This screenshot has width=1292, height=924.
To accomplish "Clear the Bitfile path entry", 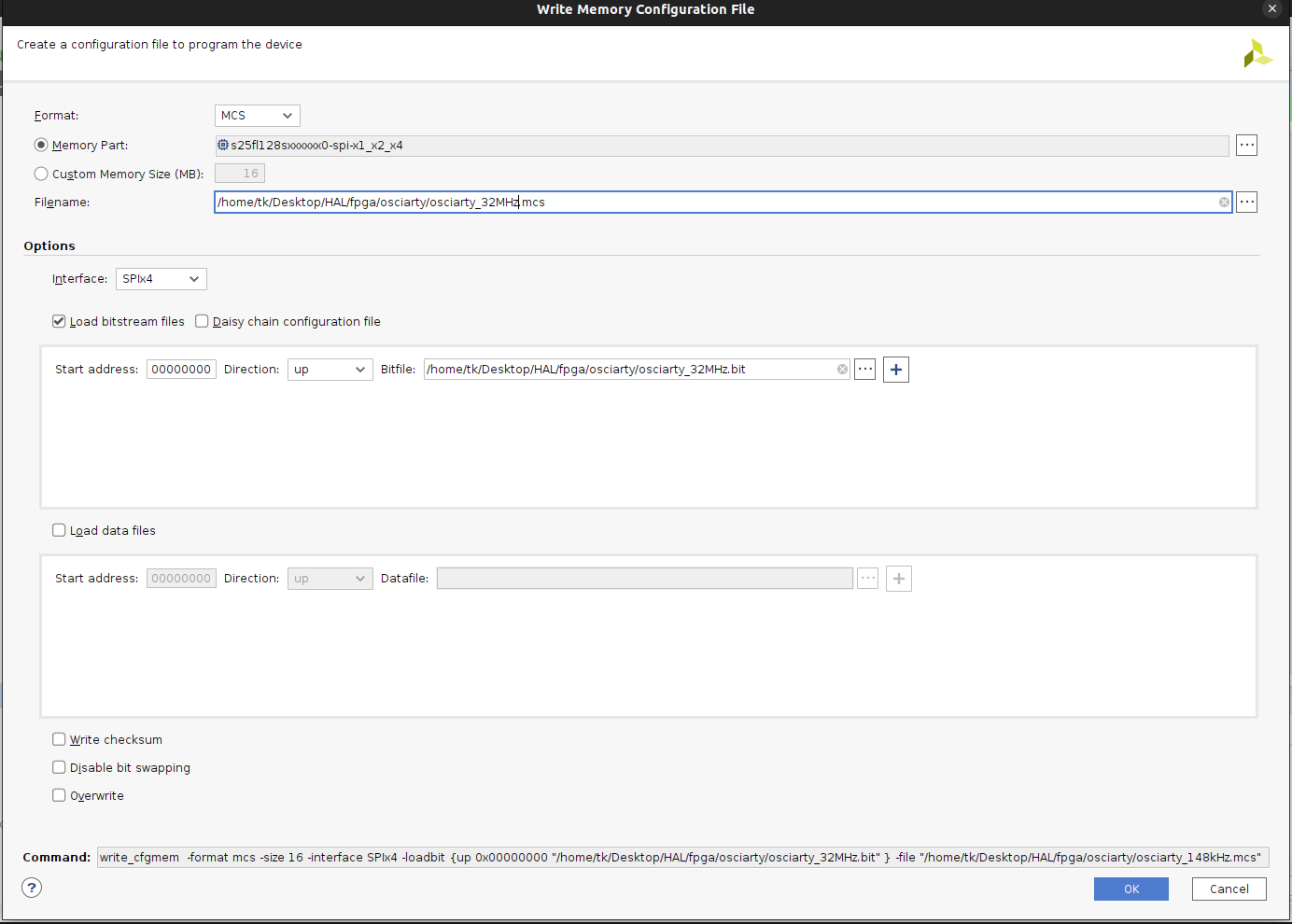I will point(842,370).
